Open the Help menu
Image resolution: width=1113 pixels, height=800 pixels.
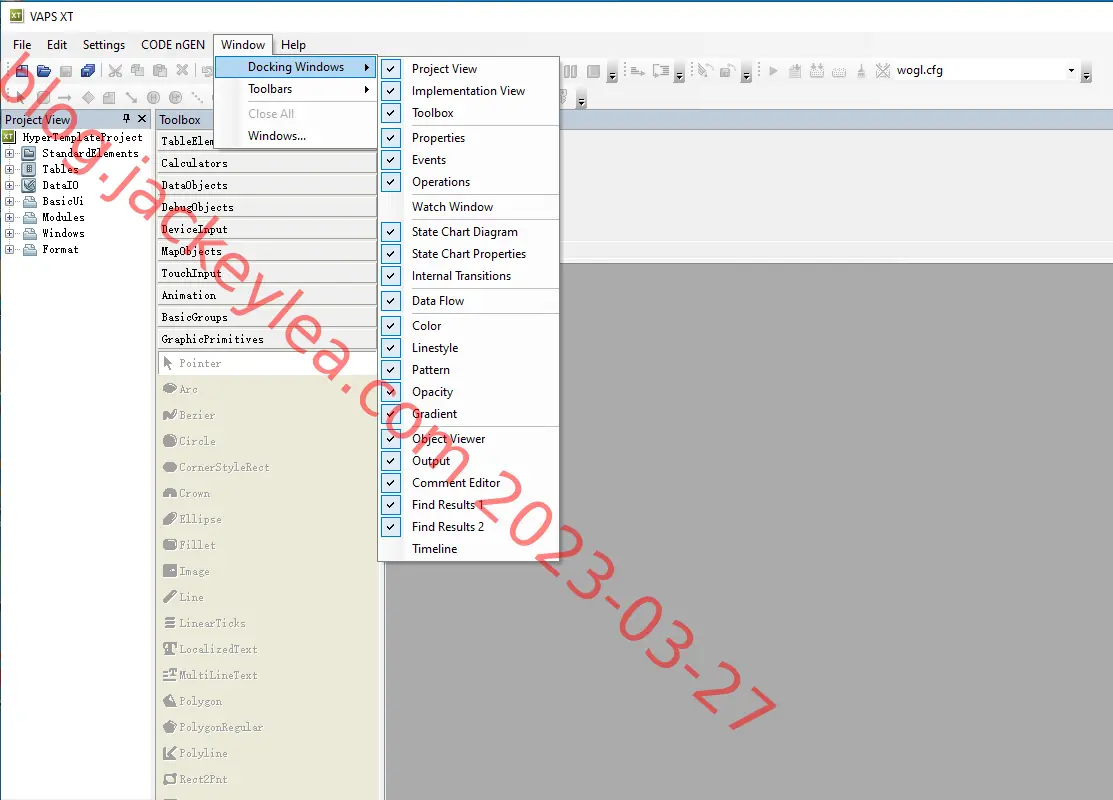[x=293, y=45]
